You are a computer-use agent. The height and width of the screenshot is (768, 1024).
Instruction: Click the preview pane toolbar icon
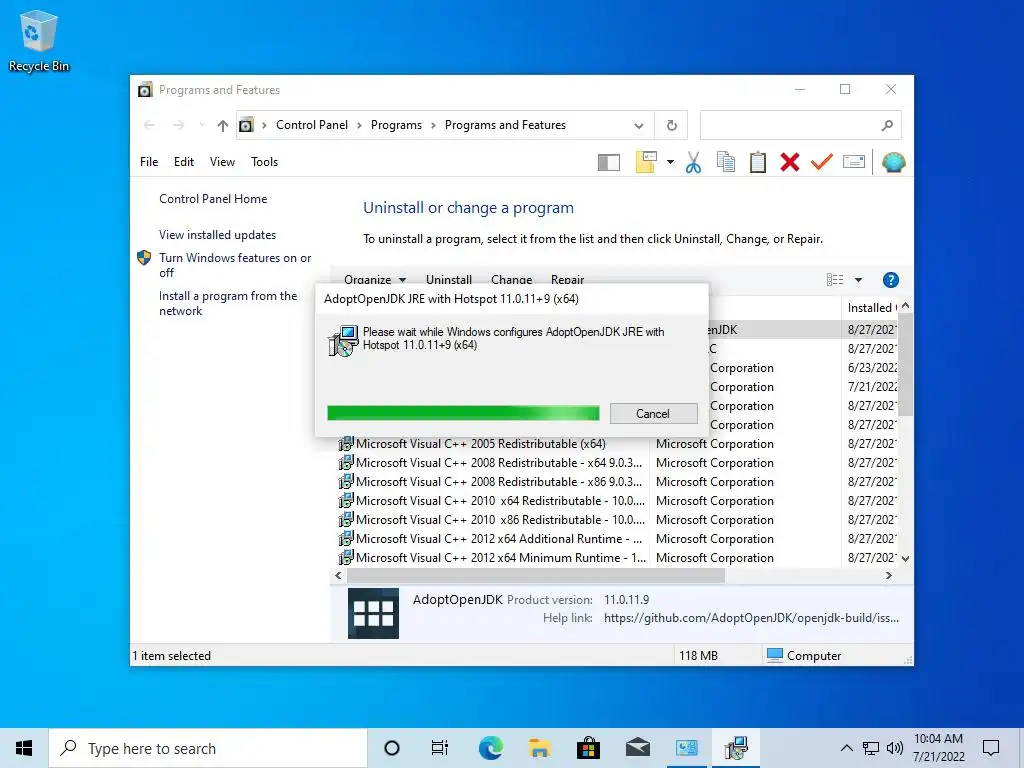tap(609, 163)
